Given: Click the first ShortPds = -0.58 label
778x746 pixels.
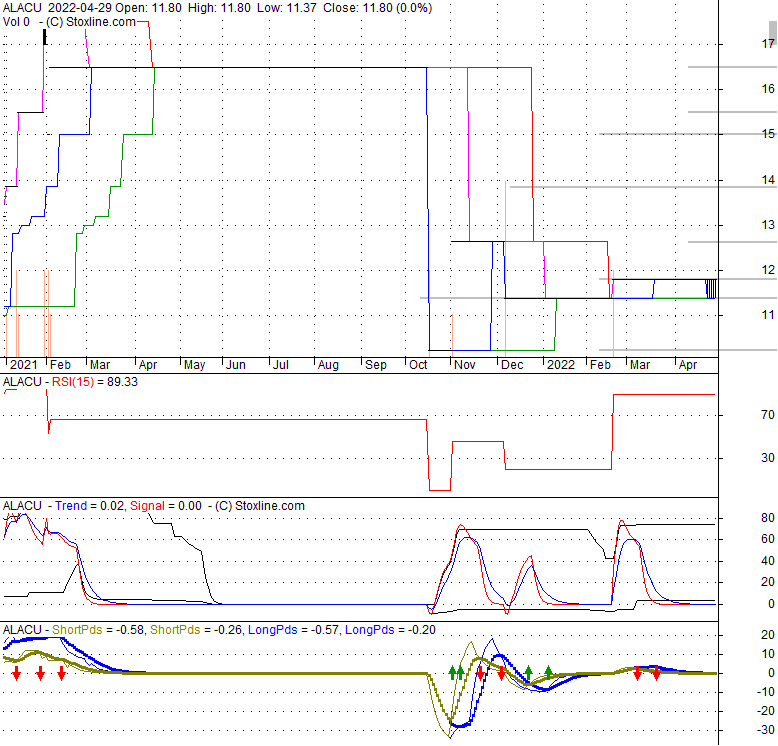Looking at the screenshot, I should pos(98,630).
